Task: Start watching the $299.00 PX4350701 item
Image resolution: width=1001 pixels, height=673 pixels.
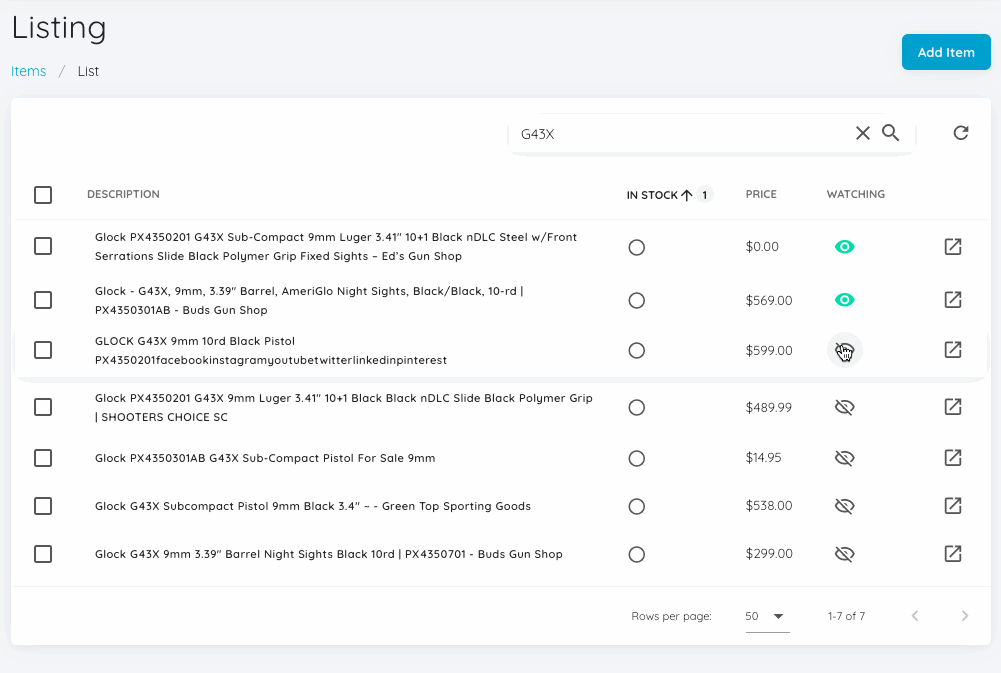Action: [845, 554]
